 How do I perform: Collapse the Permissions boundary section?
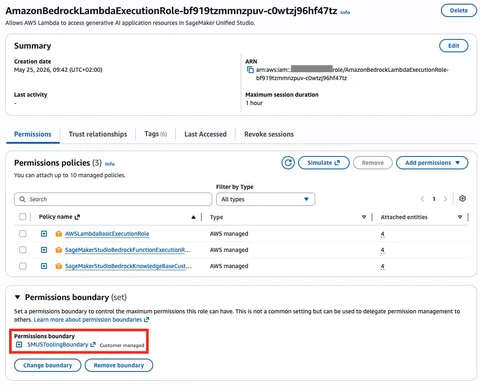point(17,297)
